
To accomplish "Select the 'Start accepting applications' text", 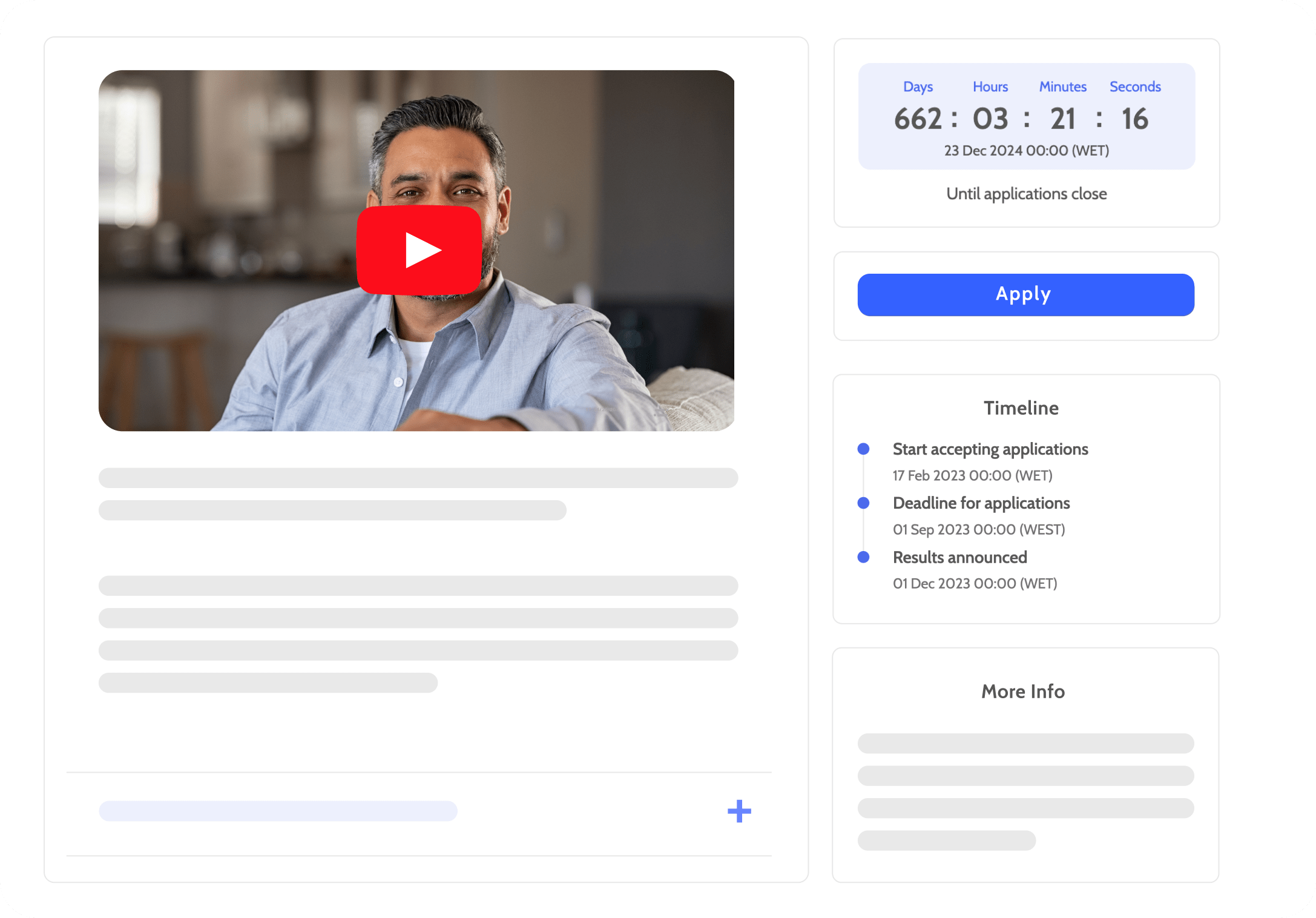I will (x=990, y=449).
